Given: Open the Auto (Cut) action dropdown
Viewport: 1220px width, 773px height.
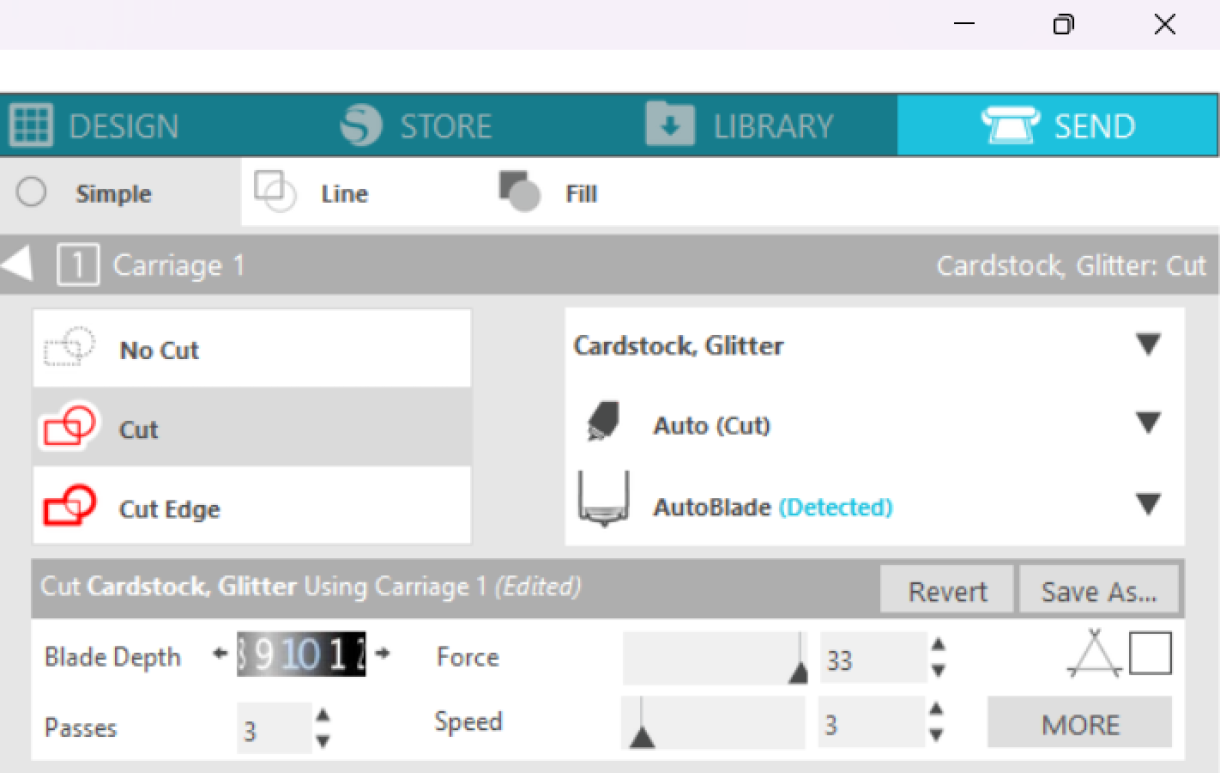Looking at the screenshot, I should point(1148,424).
